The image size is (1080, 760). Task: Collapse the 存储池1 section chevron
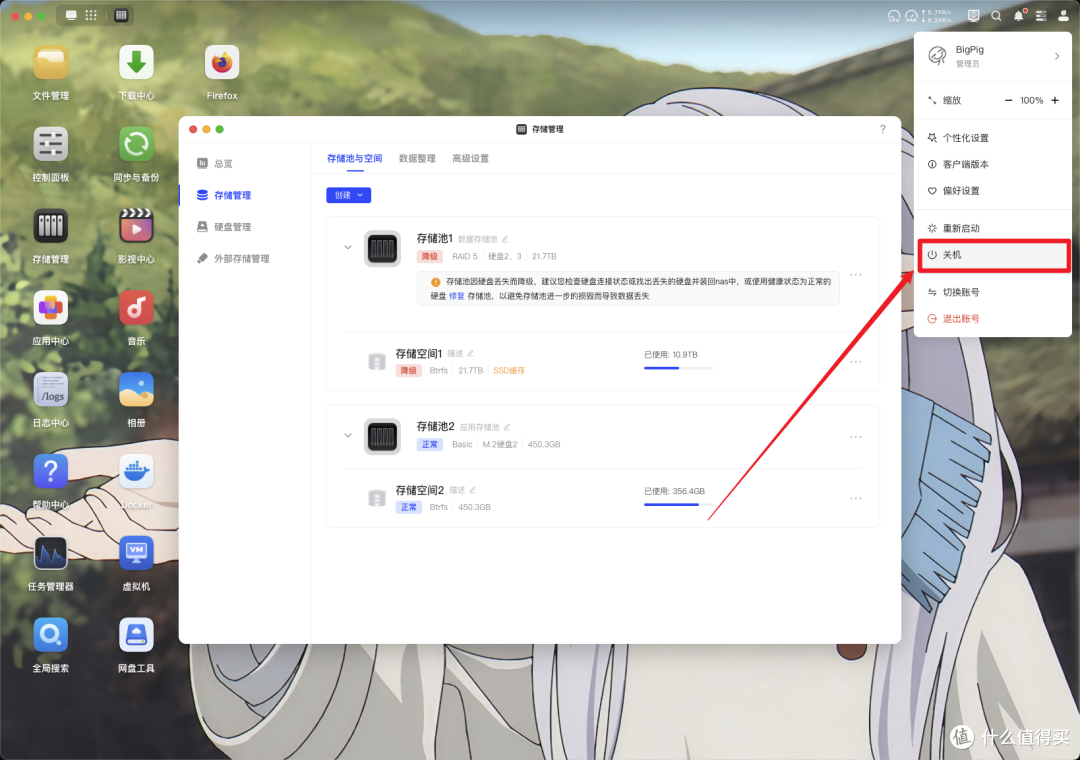pos(348,247)
